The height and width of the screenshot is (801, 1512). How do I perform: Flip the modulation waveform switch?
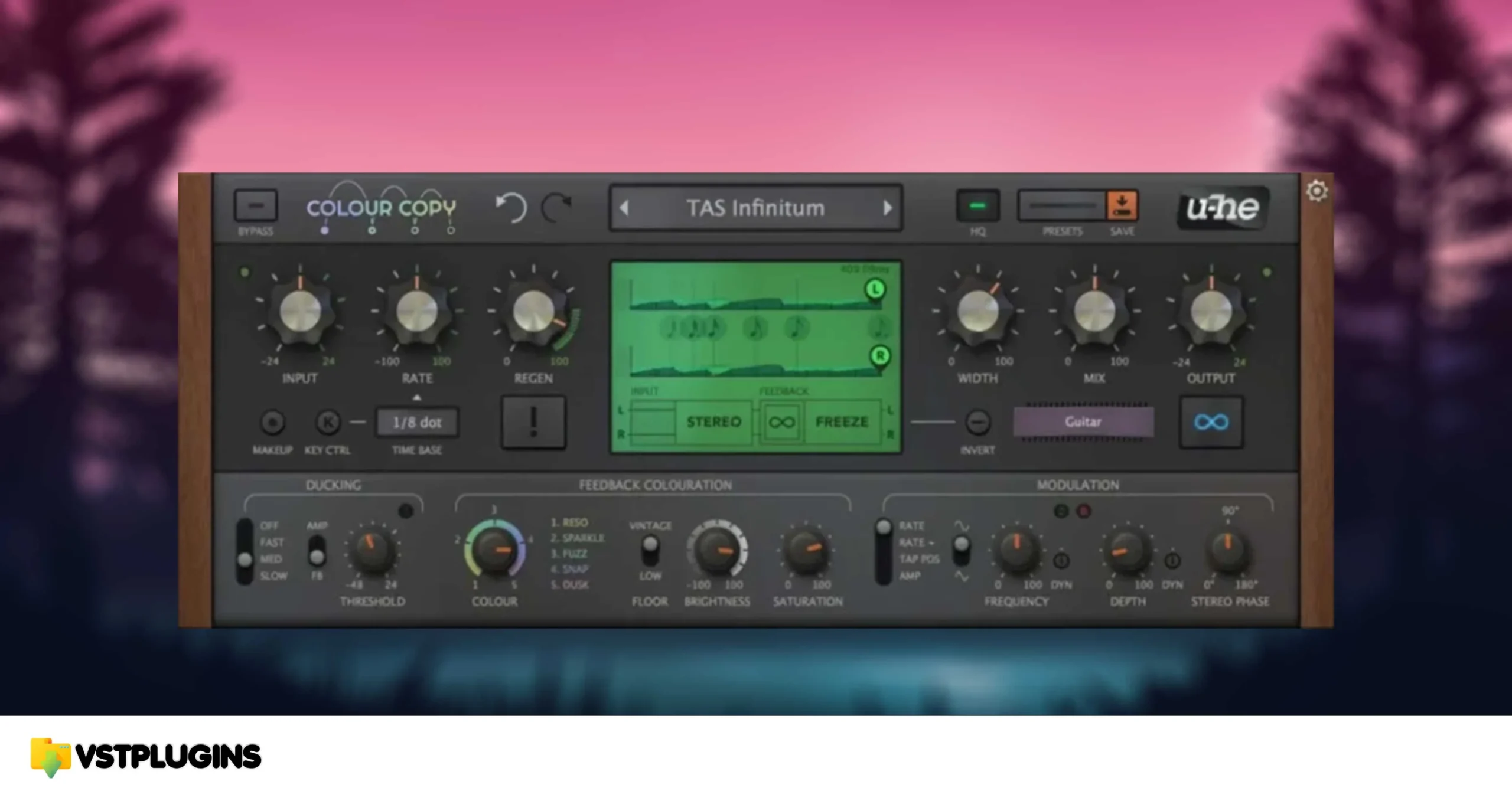pyautogui.click(x=962, y=551)
